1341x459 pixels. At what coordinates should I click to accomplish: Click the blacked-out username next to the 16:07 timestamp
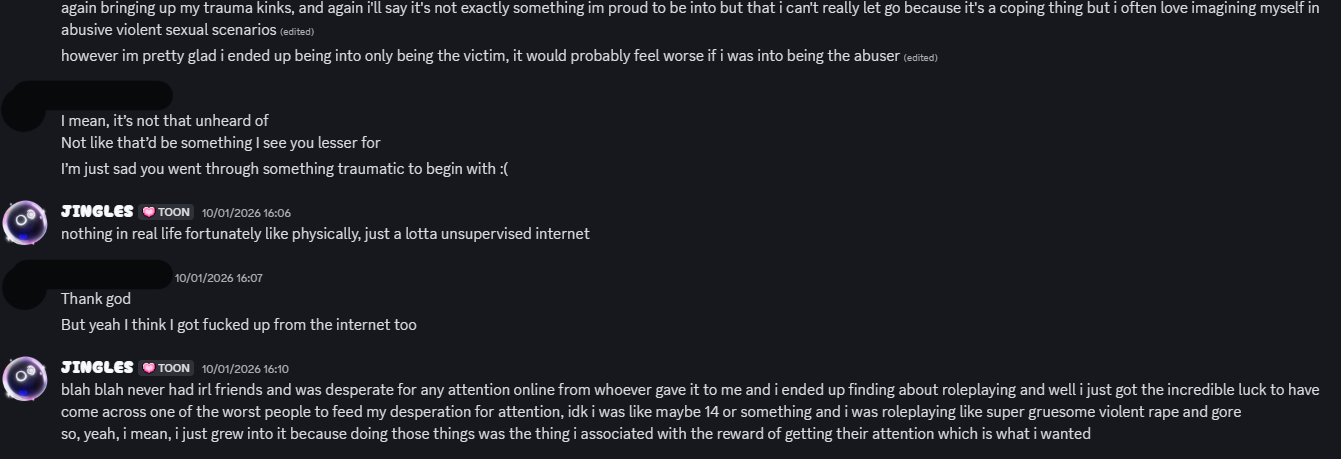tap(115, 274)
